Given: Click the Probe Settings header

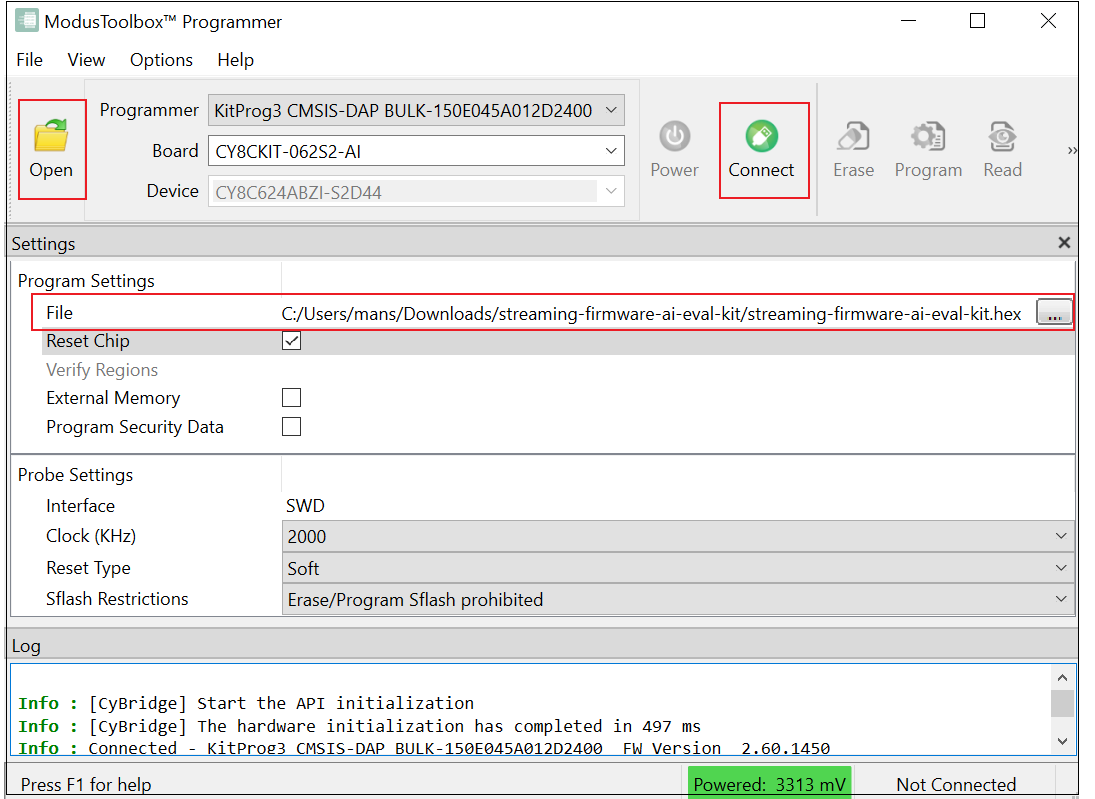Looking at the screenshot, I should [x=75, y=475].
